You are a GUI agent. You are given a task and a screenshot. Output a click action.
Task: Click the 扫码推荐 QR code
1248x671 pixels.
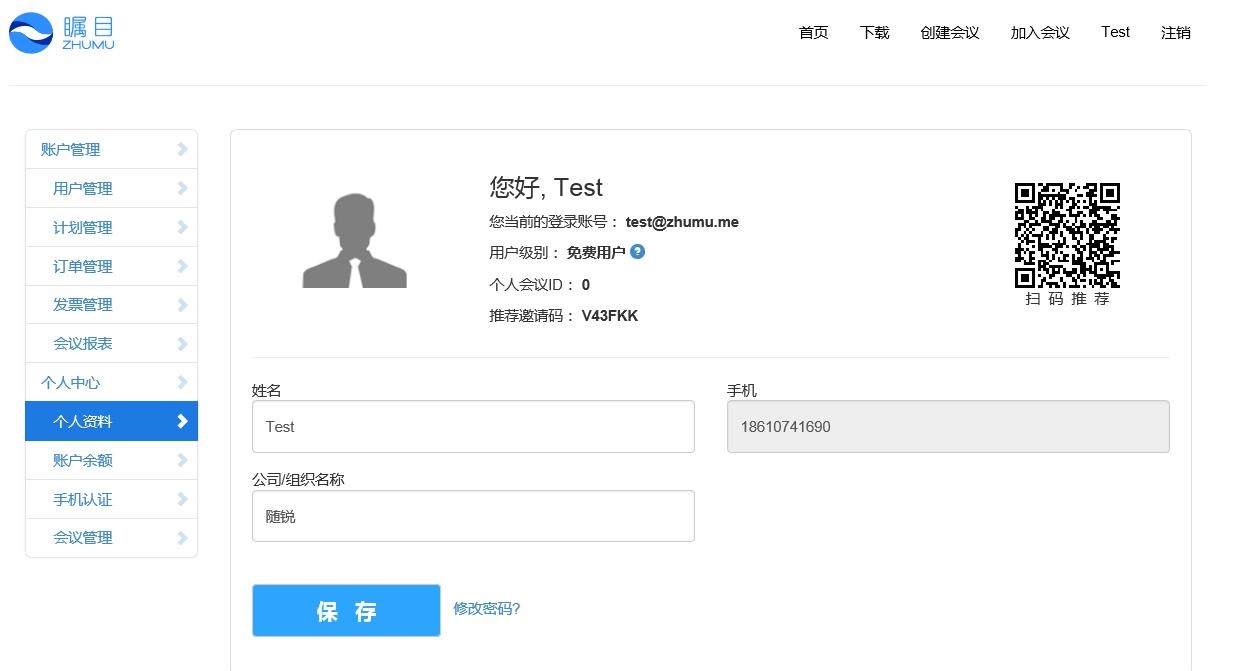pyautogui.click(x=1066, y=234)
